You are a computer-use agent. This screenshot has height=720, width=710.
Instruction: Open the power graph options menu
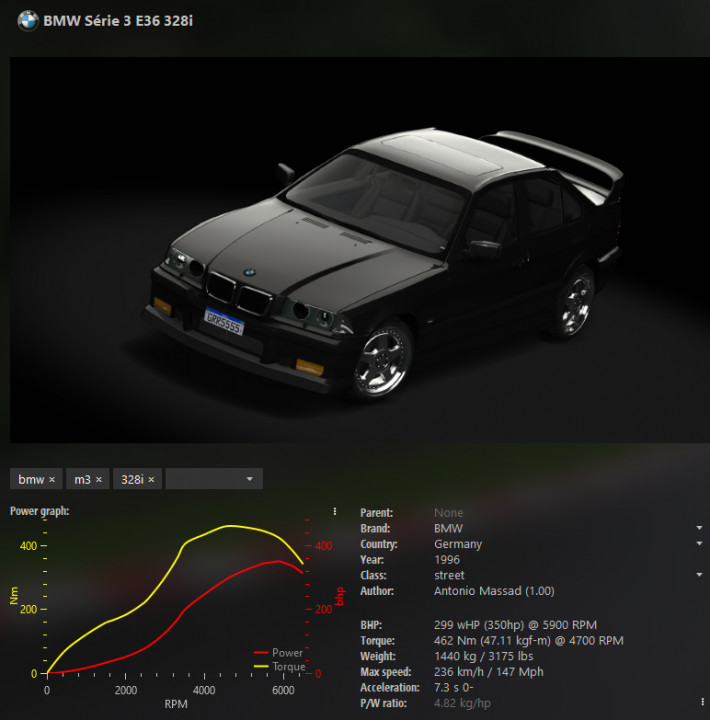(x=335, y=511)
